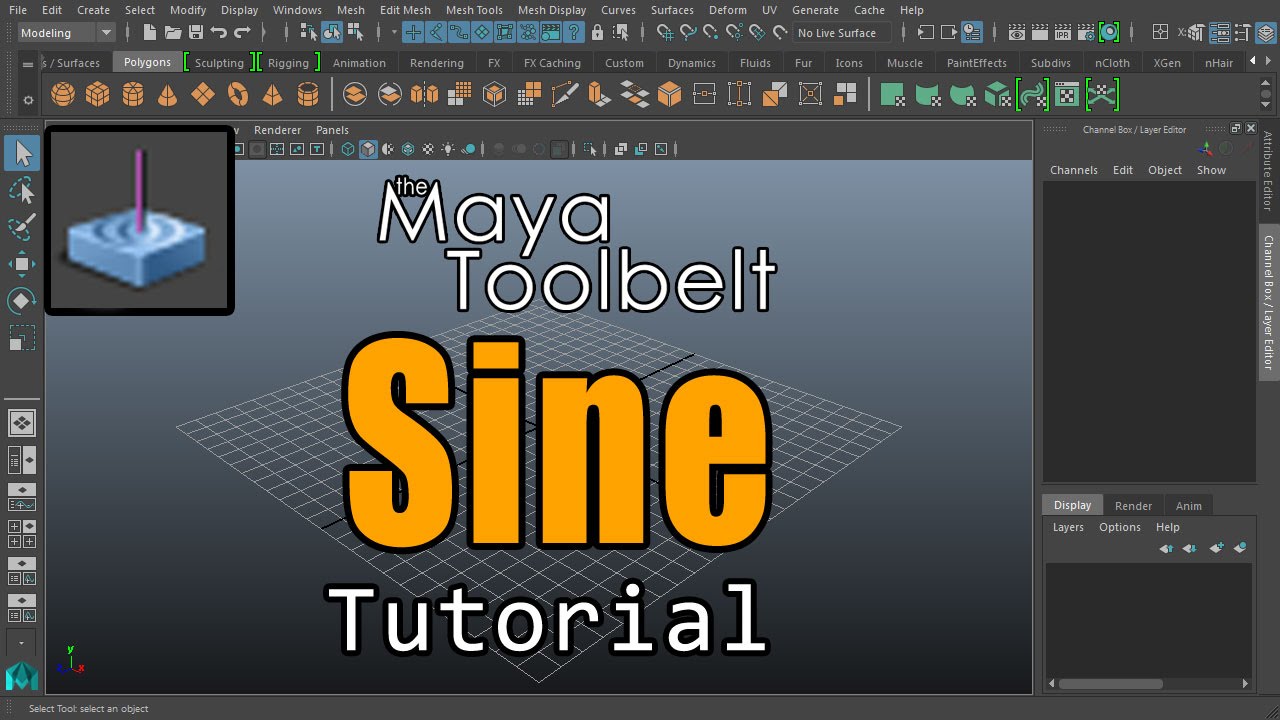This screenshot has height=720, width=1280.
Task: Create a polygon cube from shelf
Action: [97, 95]
